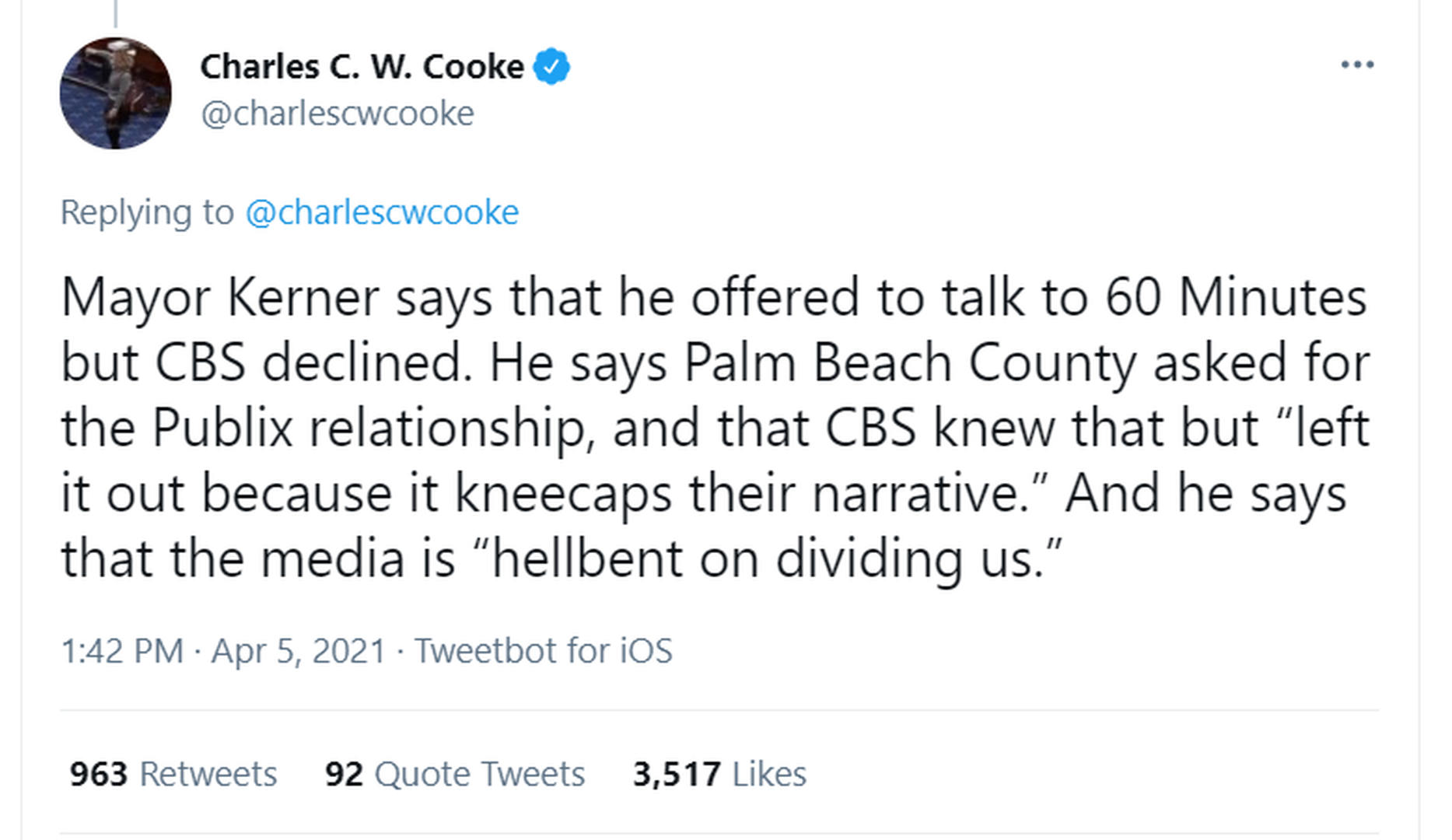View the 92 Quote Tweets

454,774
